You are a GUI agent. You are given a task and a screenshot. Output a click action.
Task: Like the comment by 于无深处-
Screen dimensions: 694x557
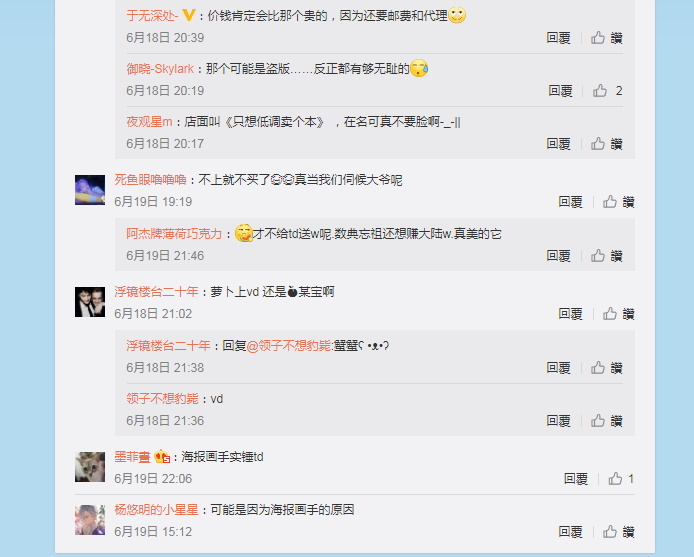coord(606,38)
